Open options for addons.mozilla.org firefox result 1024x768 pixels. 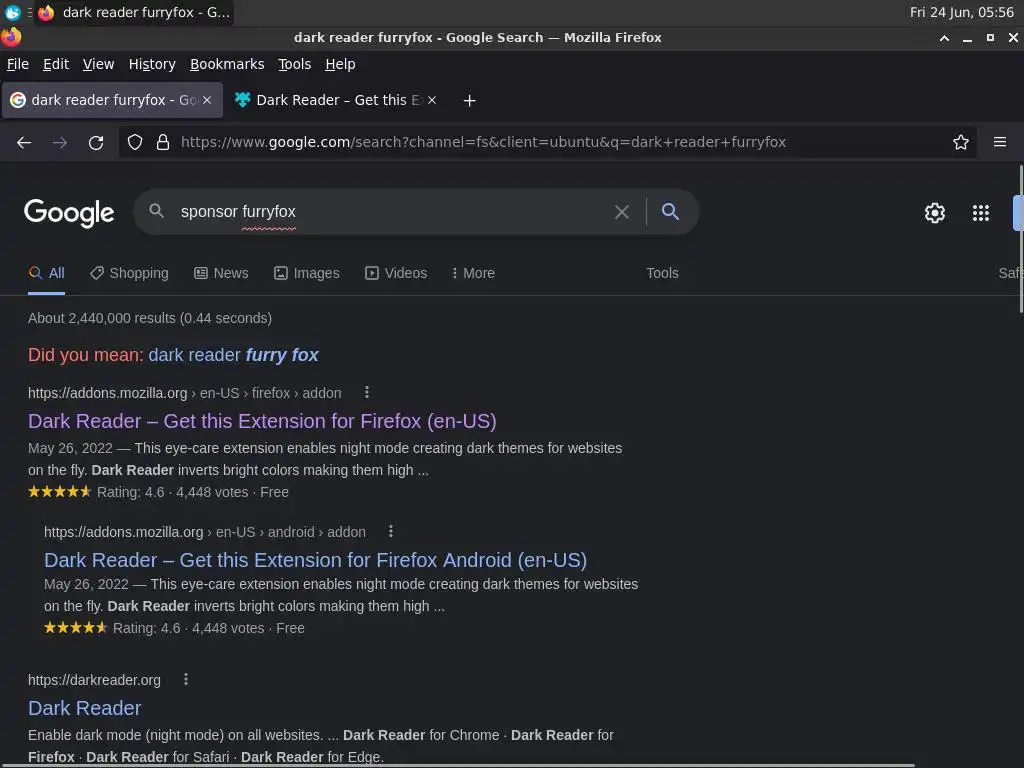coord(367,392)
